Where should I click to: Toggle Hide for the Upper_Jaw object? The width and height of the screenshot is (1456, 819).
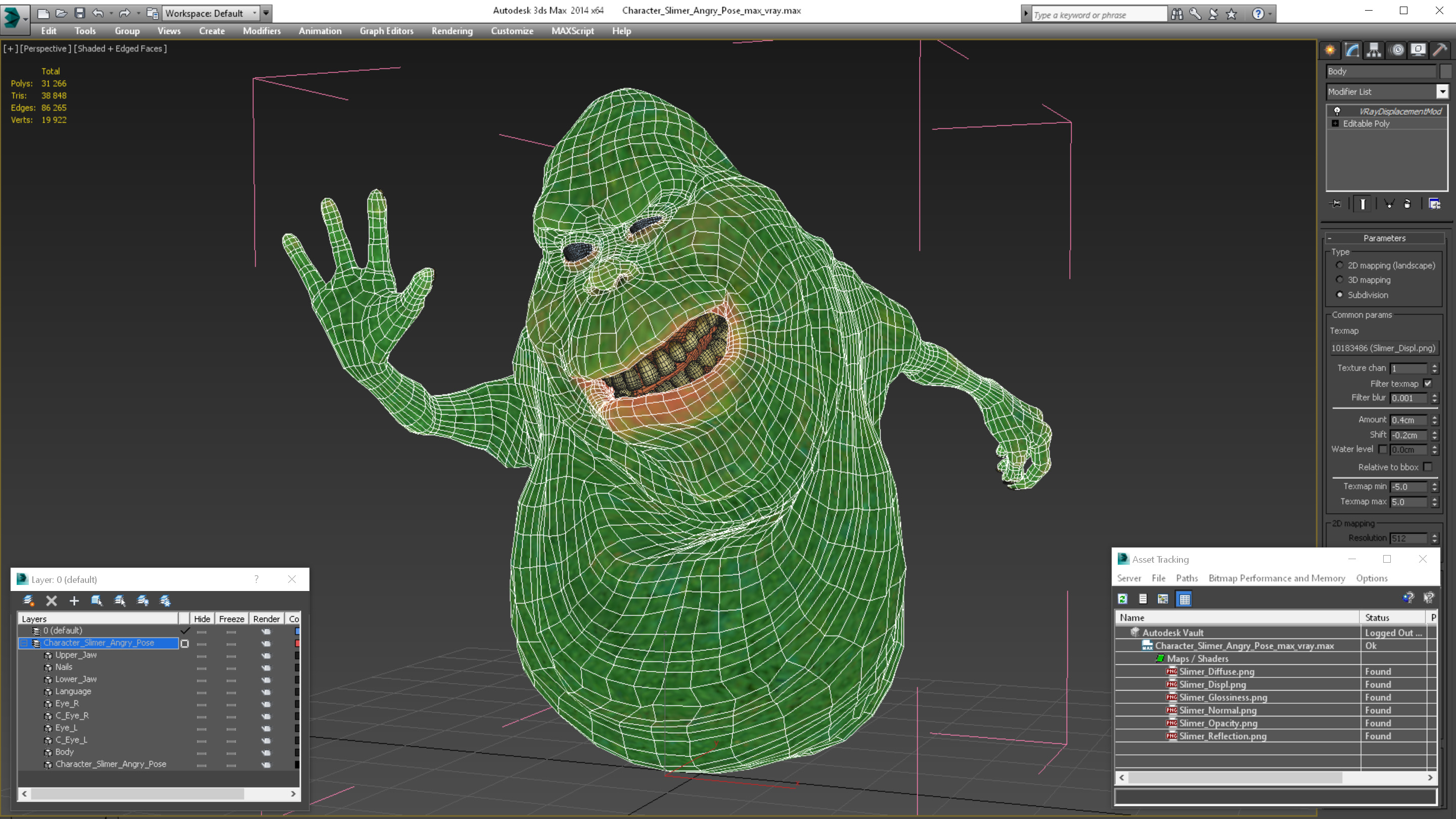pos(201,656)
